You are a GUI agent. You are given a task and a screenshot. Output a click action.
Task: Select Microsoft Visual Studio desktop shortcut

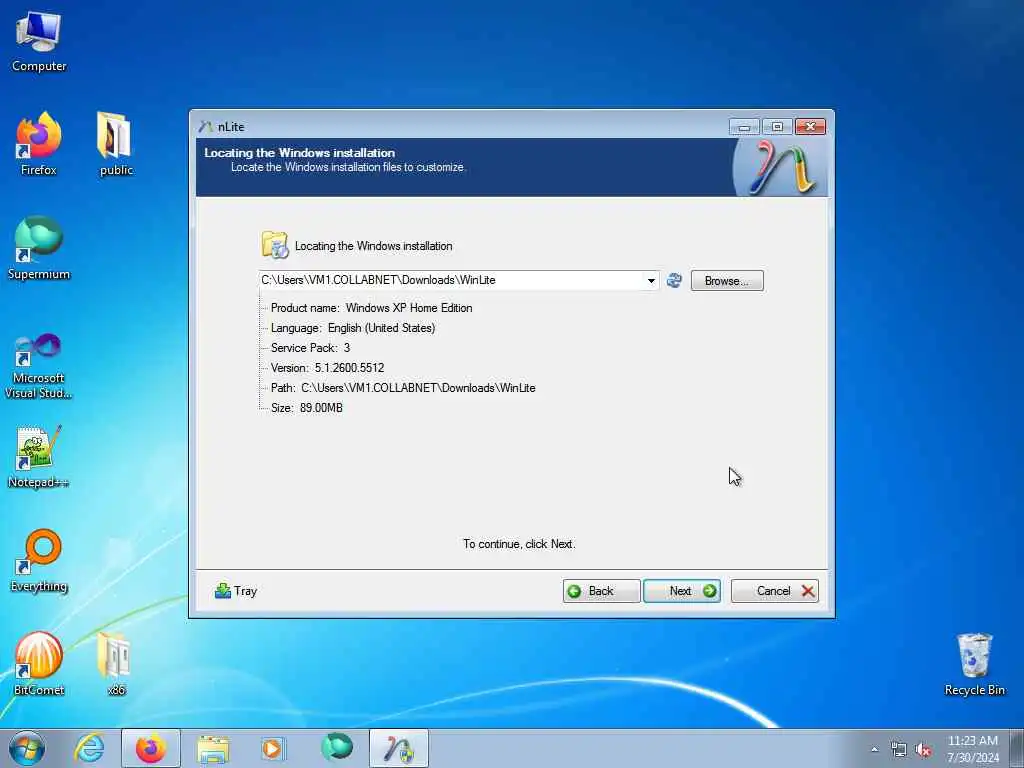pos(39,366)
